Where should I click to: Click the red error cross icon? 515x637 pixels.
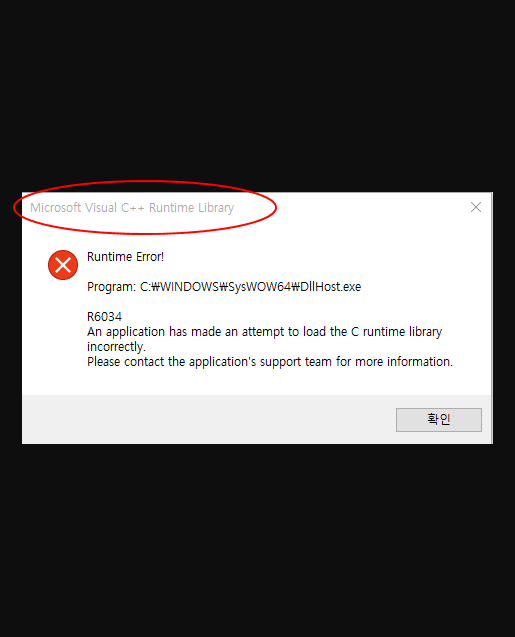(x=63, y=265)
